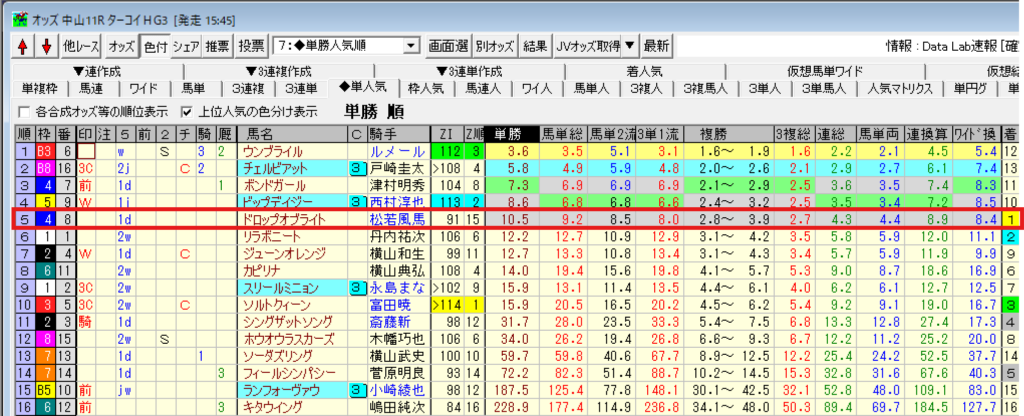1024x416 pixels.
Task: Uncheck 上位人気の色分け表示 checkbox
Action: pos(185,111)
